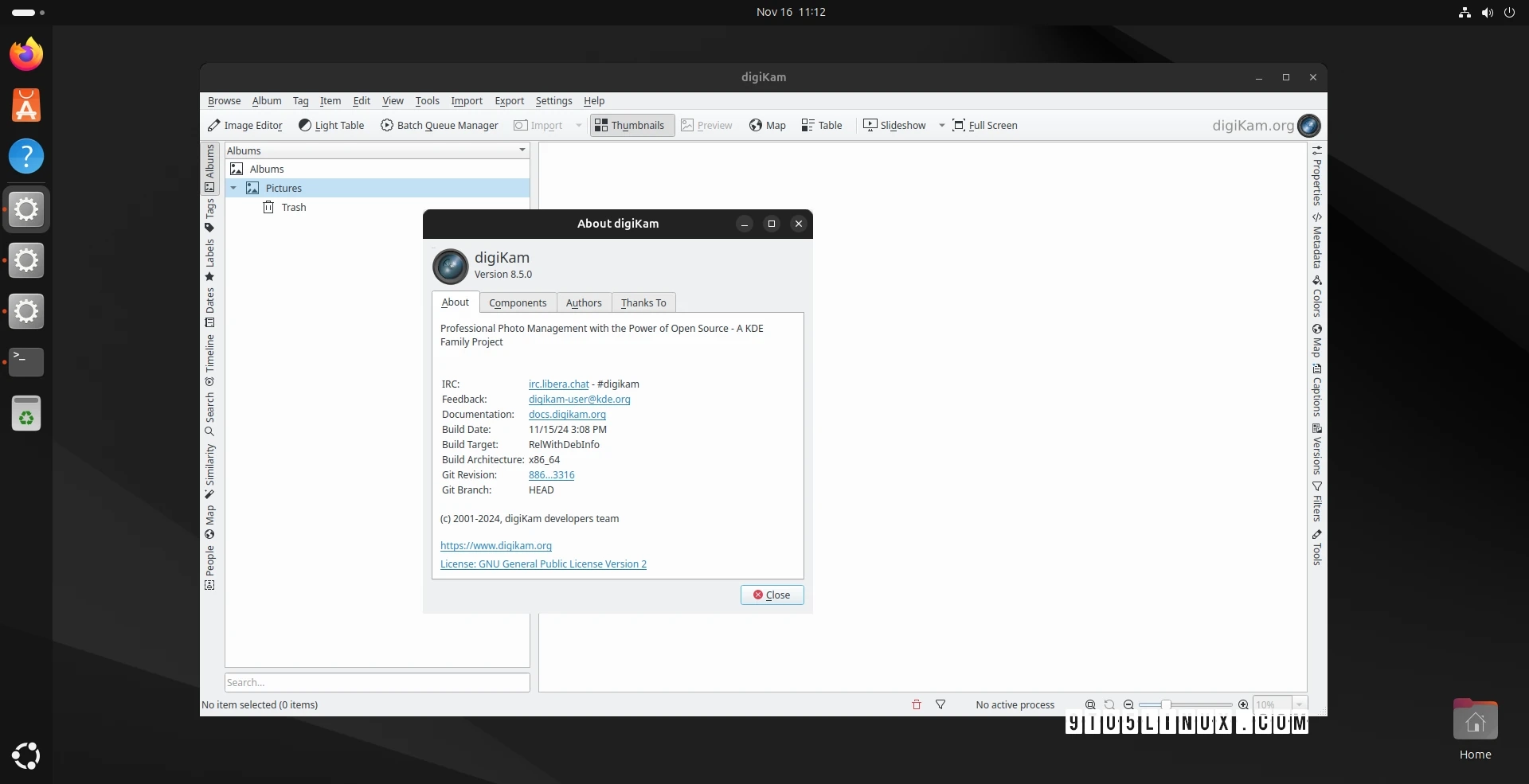The width and height of the screenshot is (1529, 784).
Task: Open the Tools right sidebar panel
Action: coord(1317,548)
